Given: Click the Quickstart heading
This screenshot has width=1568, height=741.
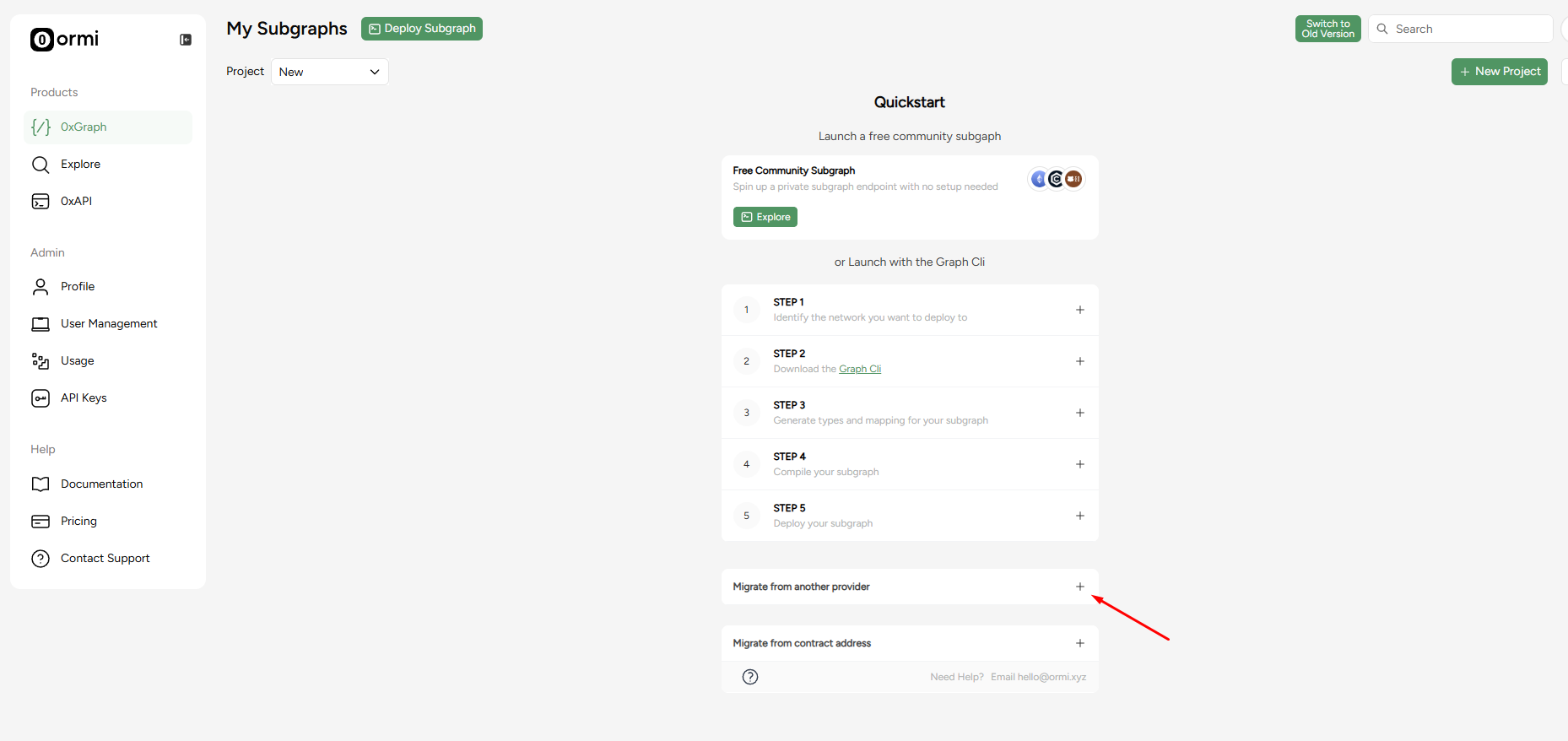Looking at the screenshot, I should tap(910, 102).
